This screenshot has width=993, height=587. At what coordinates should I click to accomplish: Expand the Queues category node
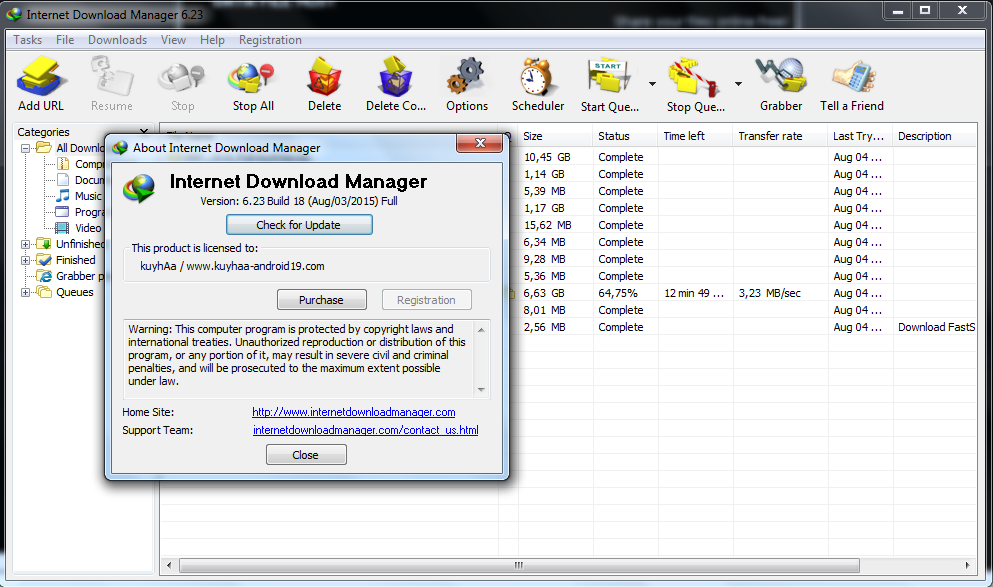pos(25,293)
